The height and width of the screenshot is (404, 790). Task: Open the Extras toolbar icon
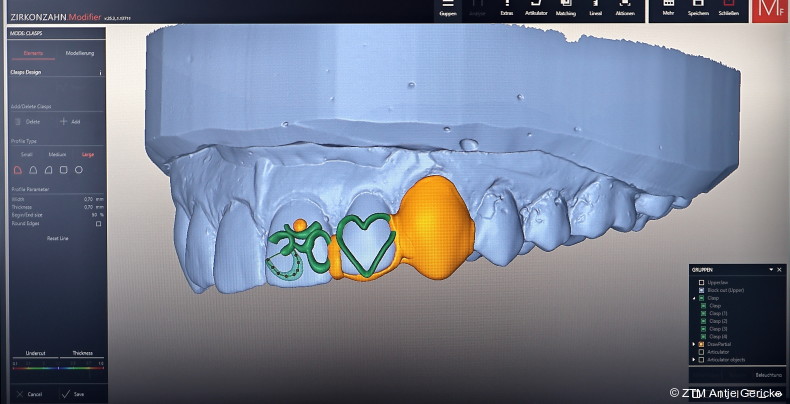[507, 7]
